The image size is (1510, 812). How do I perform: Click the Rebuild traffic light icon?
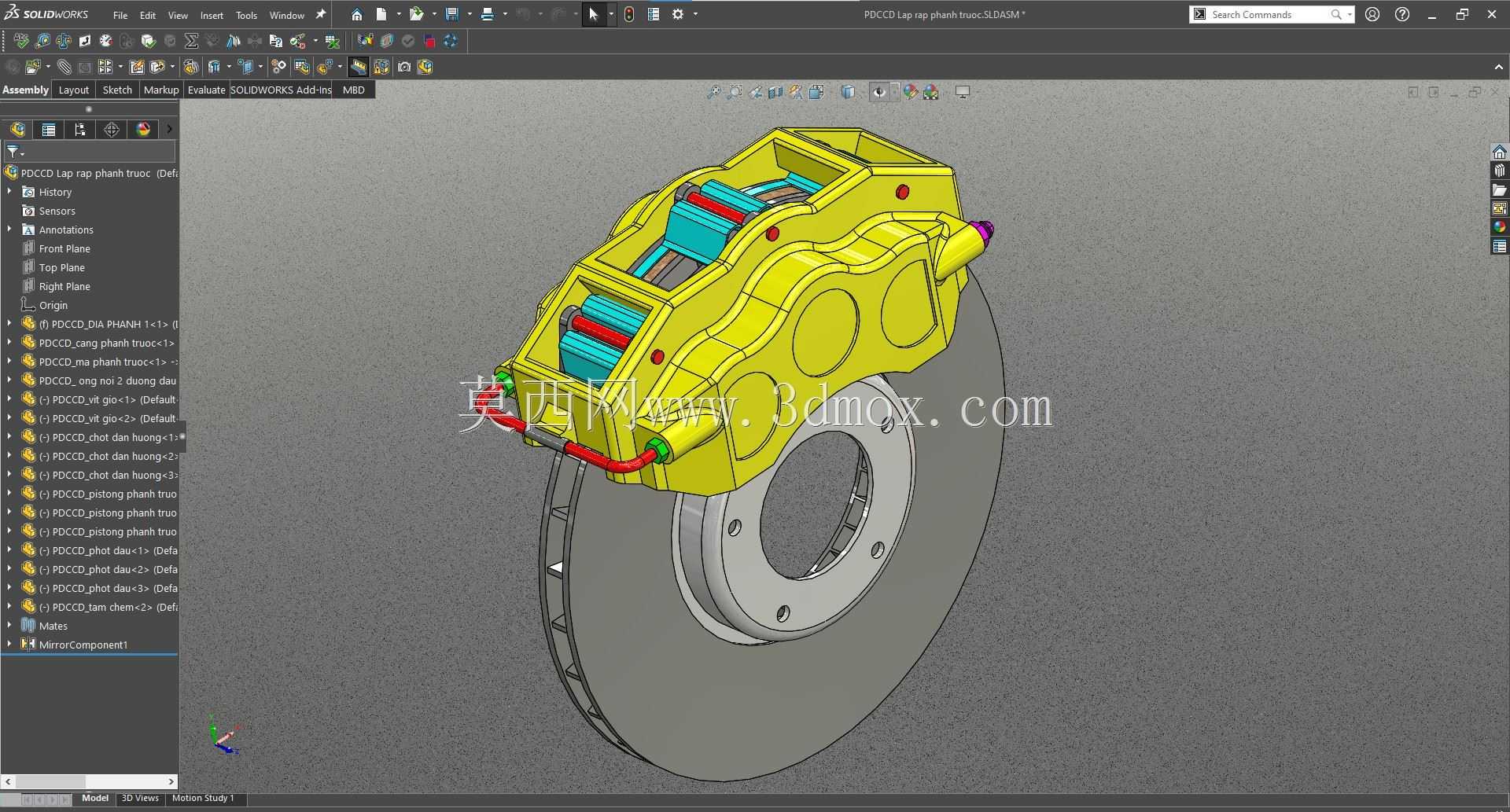click(x=629, y=14)
